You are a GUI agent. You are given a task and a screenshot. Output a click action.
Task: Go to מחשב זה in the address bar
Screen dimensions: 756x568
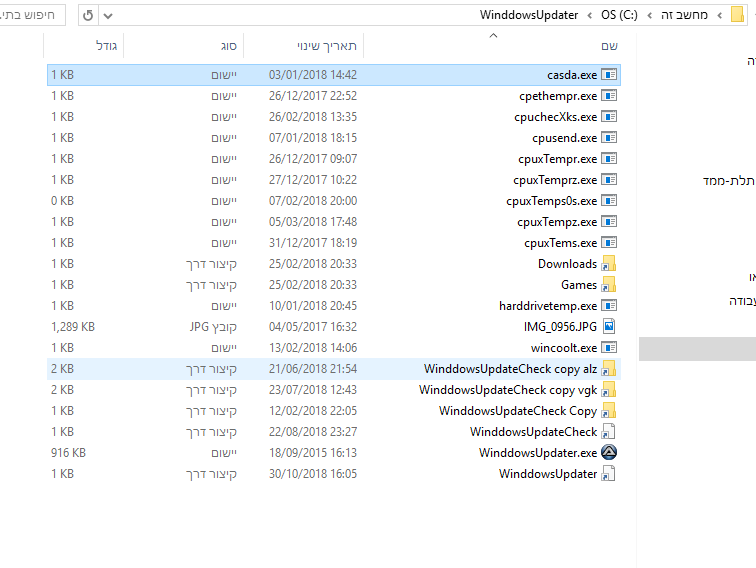click(684, 15)
